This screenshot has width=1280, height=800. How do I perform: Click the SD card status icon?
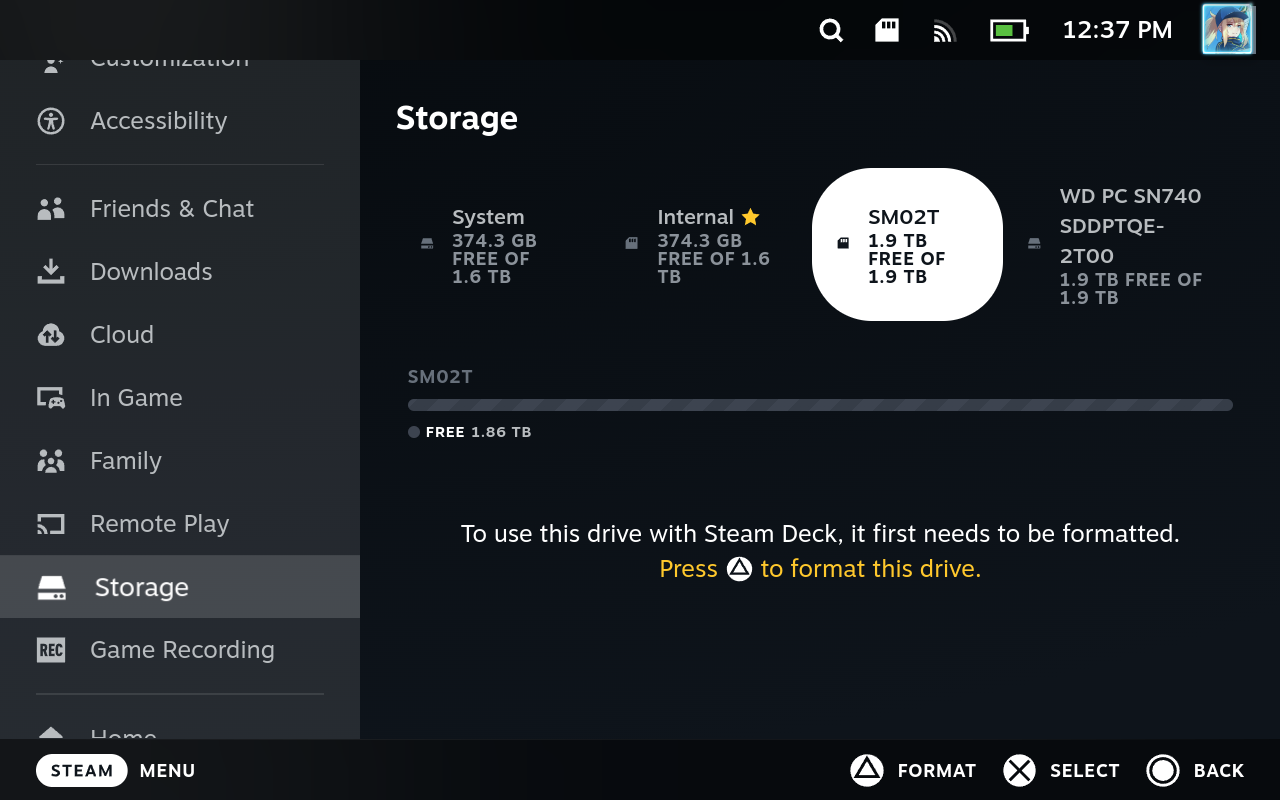887,30
